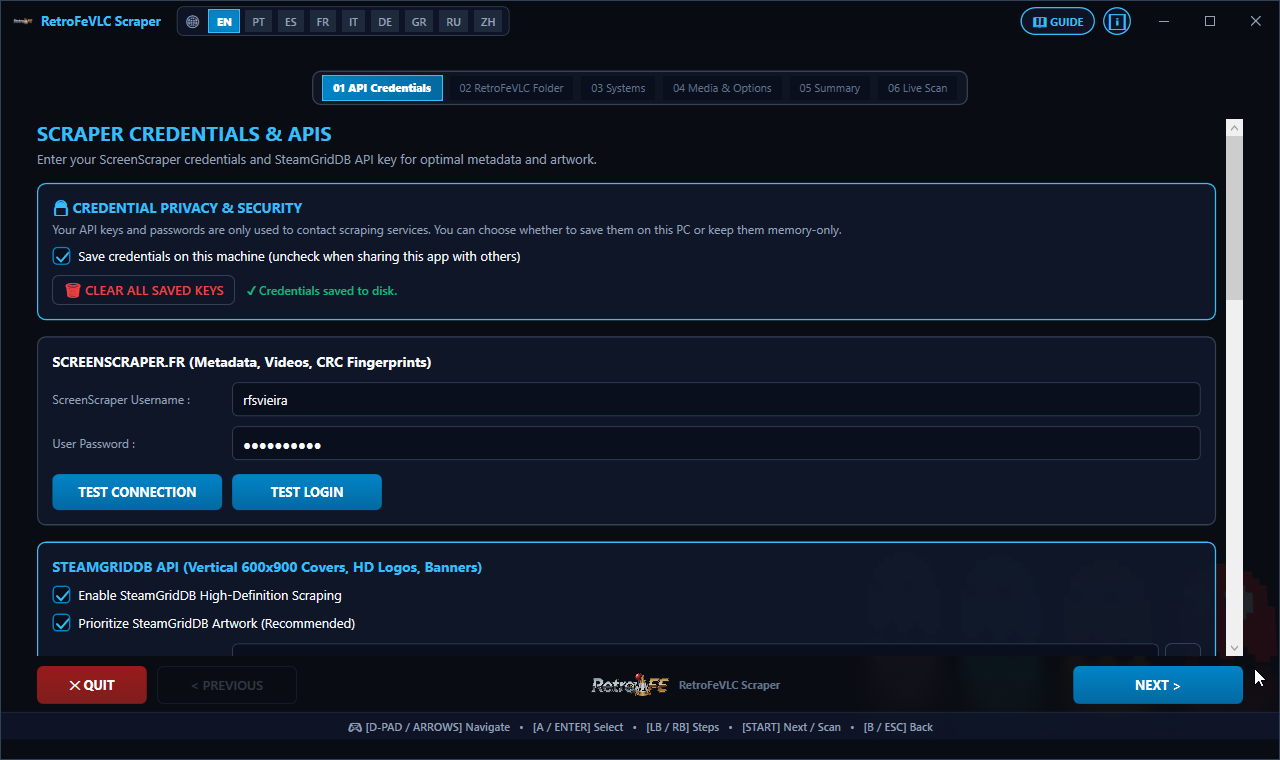The image size is (1280, 760).
Task: Click the padlock icon beside Credential Privacy
Action: tap(61, 208)
